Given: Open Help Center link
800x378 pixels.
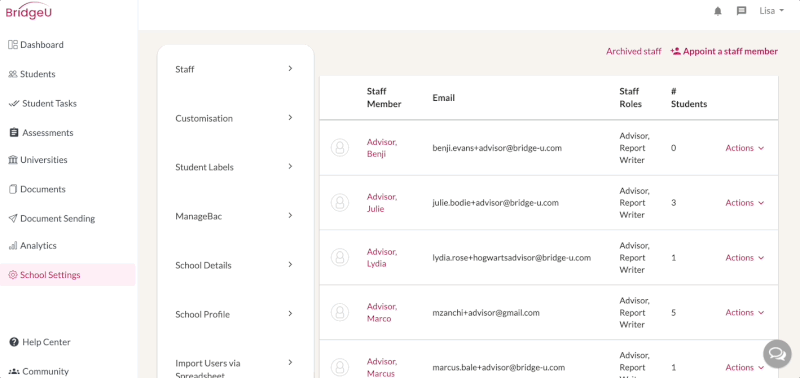Looking at the screenshot, I should pos(46,342).
